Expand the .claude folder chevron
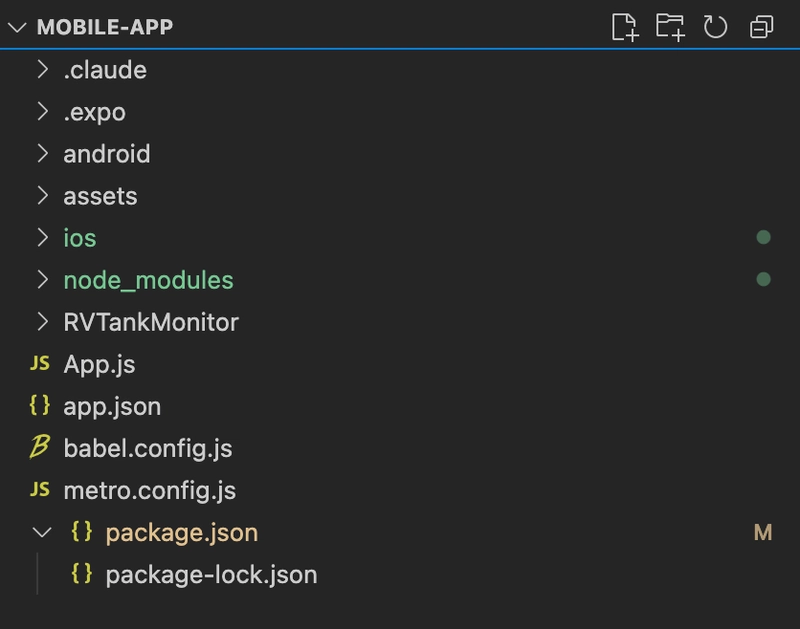The height and width of the screenshot is (629, 800). [42, 70]
